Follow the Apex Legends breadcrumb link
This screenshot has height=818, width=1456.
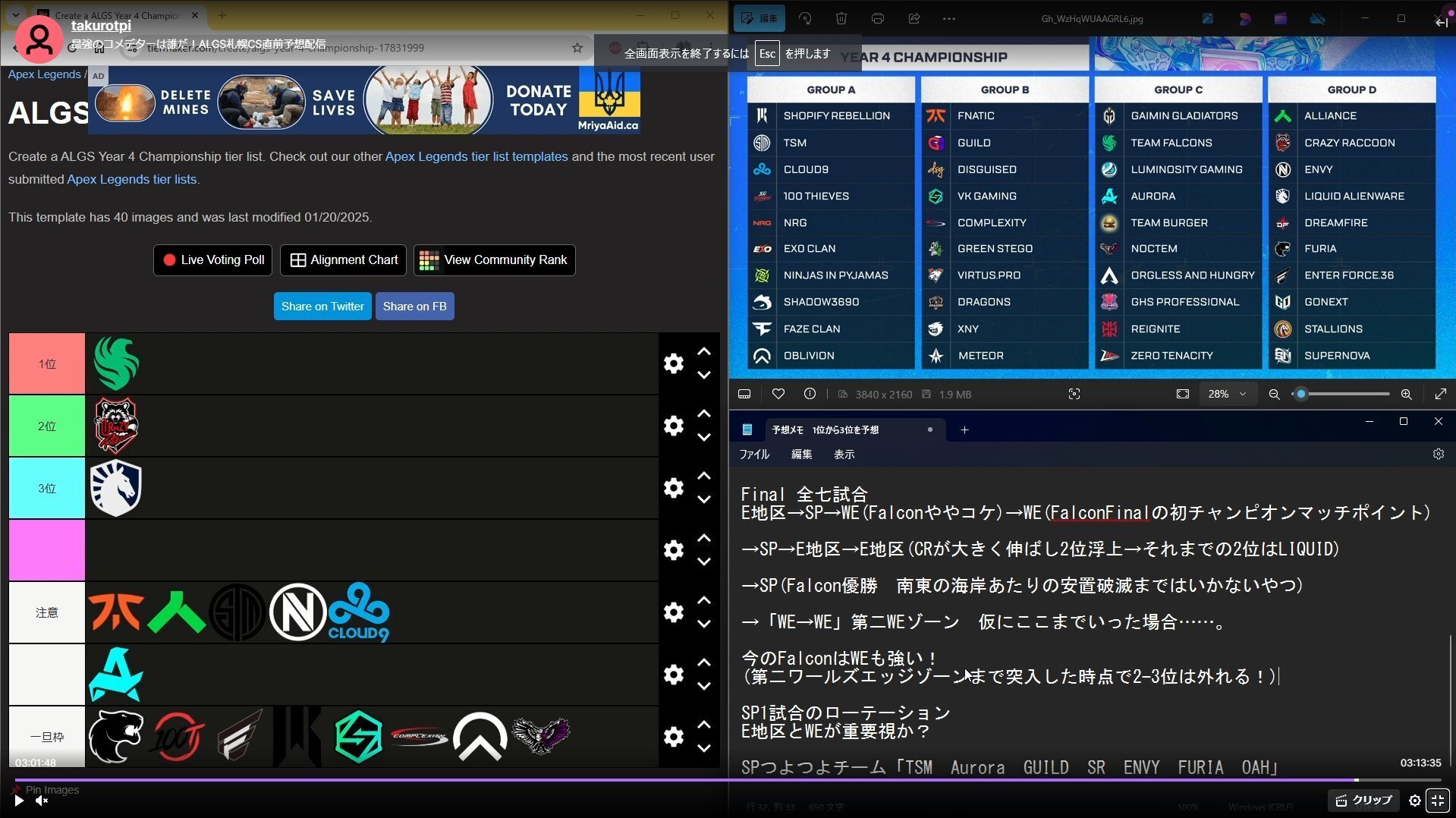[44, 74]
